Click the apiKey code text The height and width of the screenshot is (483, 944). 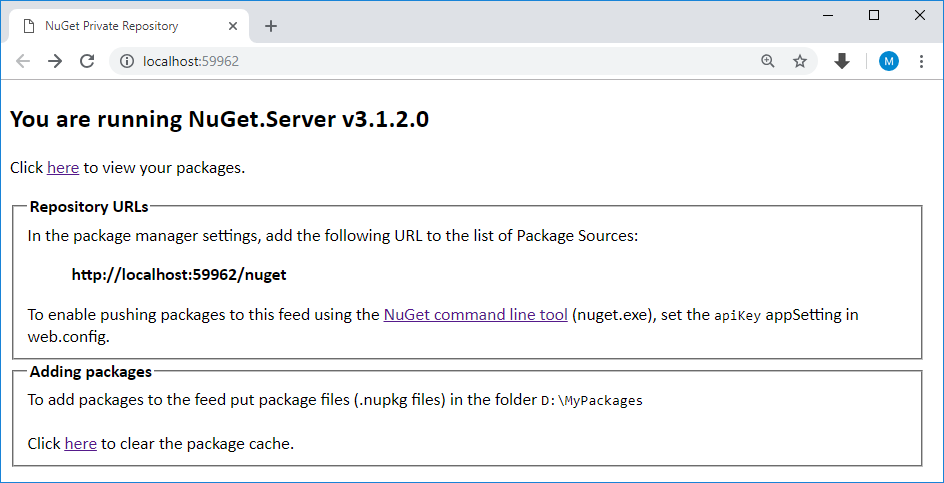738,316
